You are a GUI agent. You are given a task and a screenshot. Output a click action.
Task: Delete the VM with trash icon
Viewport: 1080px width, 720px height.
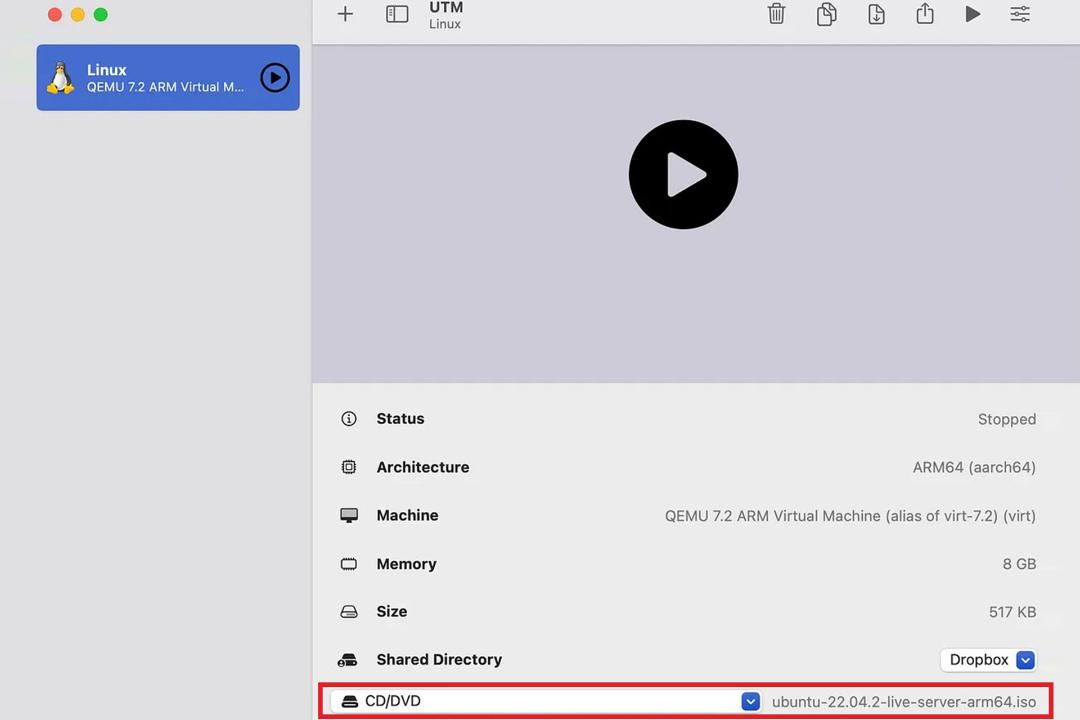pyautogui.click(x=776, y=14)
